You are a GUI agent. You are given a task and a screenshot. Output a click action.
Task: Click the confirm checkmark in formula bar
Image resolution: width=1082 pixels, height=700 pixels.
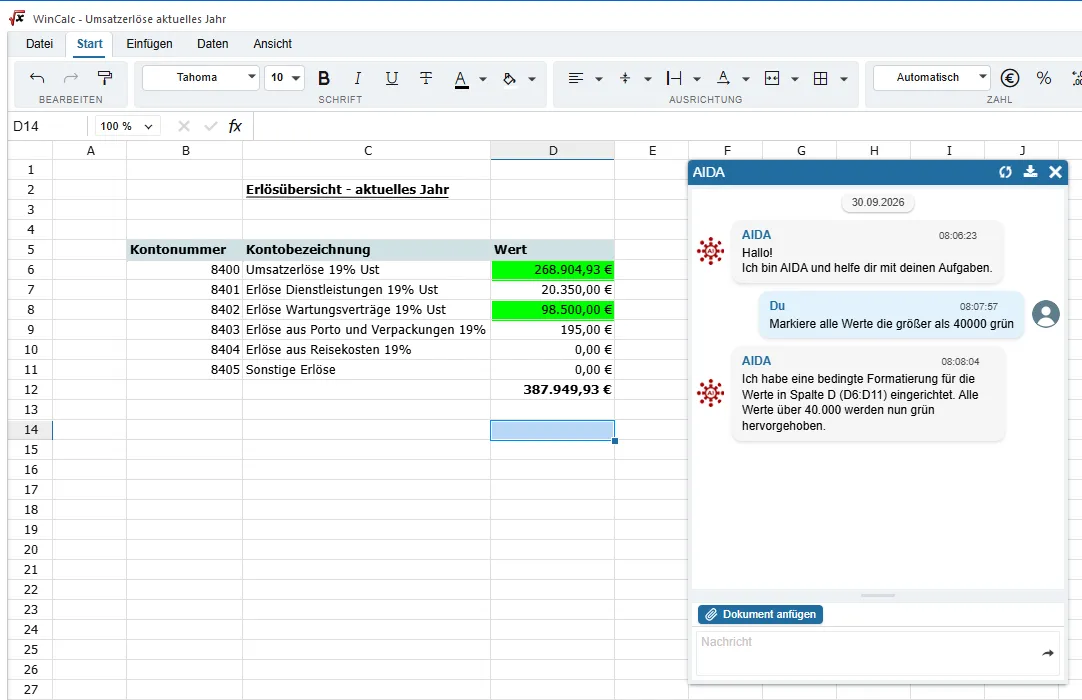pos(210,126)
